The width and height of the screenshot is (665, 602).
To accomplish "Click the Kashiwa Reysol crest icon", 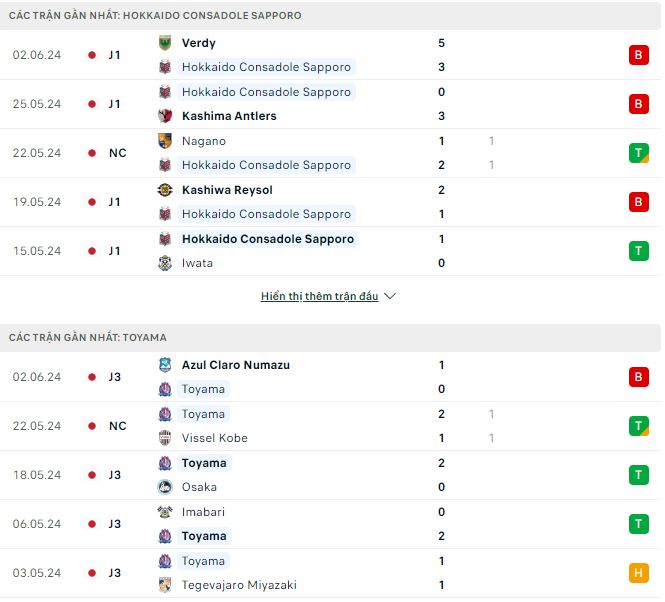I will (165, 190).
